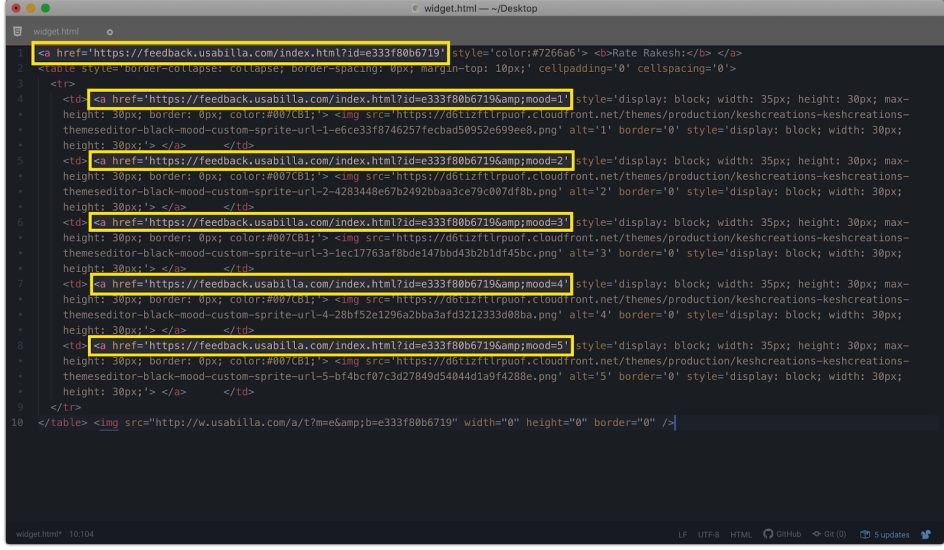Open the HTML grammar selector
This screenshot has height=550, width=944.
point(742,534)
